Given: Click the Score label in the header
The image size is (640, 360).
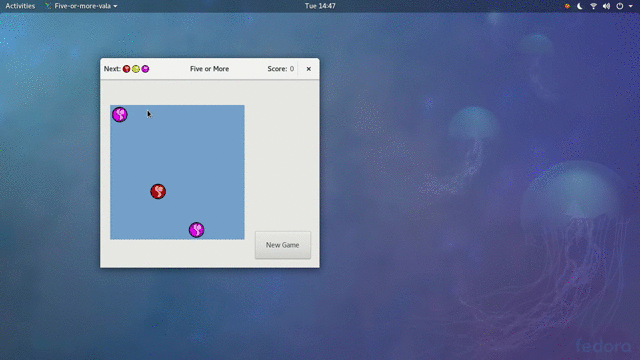Looking at the screenshot, I should point(277,69).
